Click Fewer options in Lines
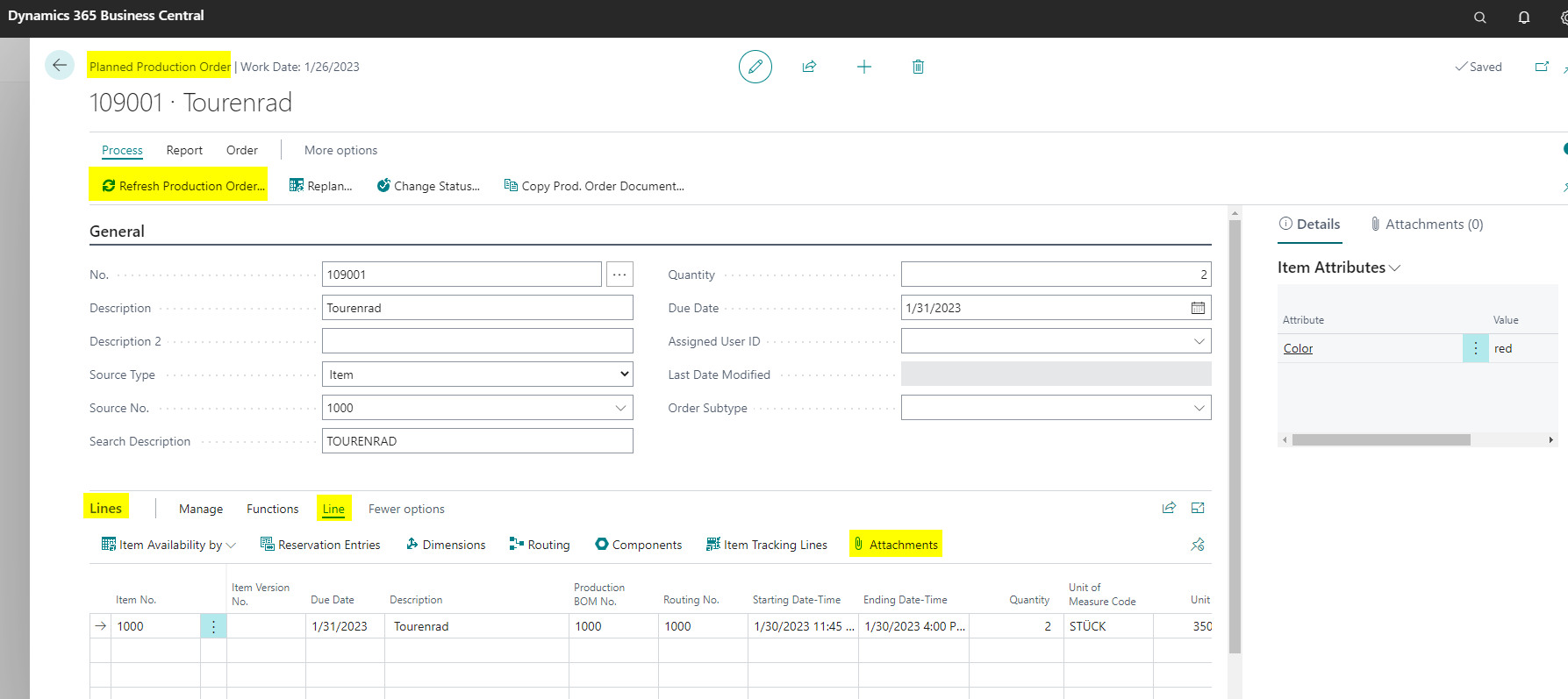 (x=406, y=509)
